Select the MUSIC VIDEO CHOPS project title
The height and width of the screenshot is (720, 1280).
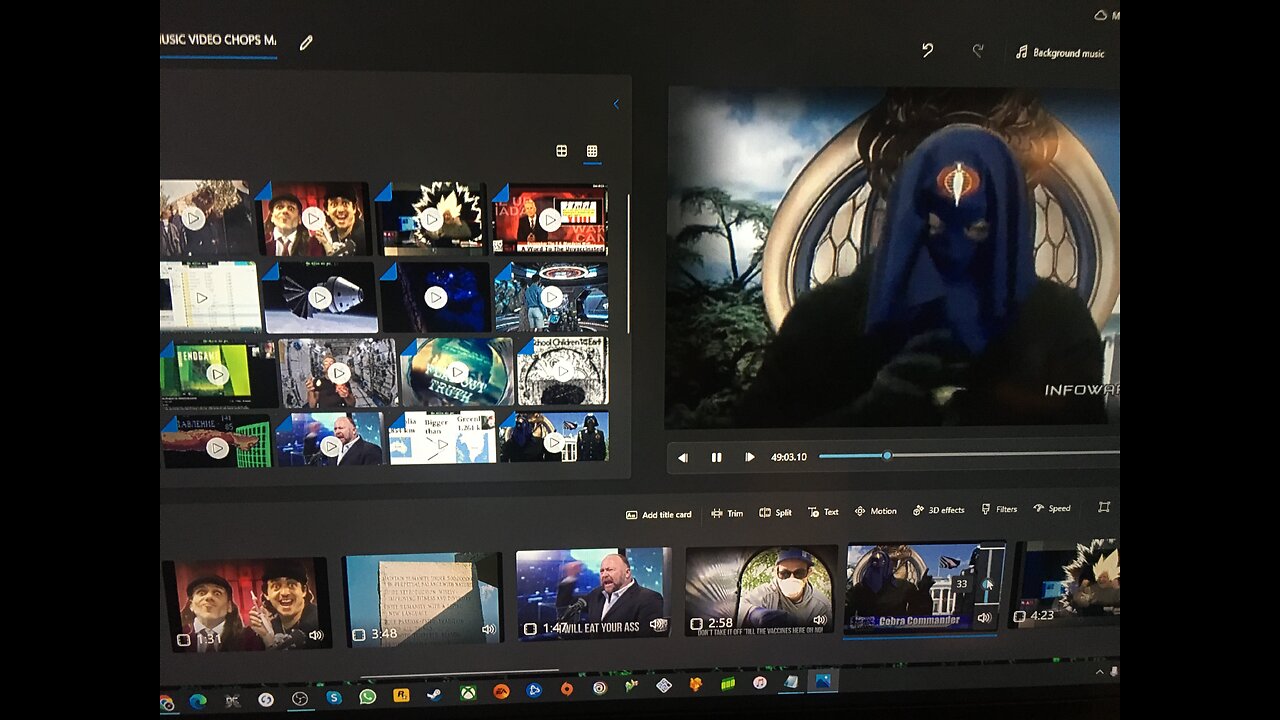[218, 40]
